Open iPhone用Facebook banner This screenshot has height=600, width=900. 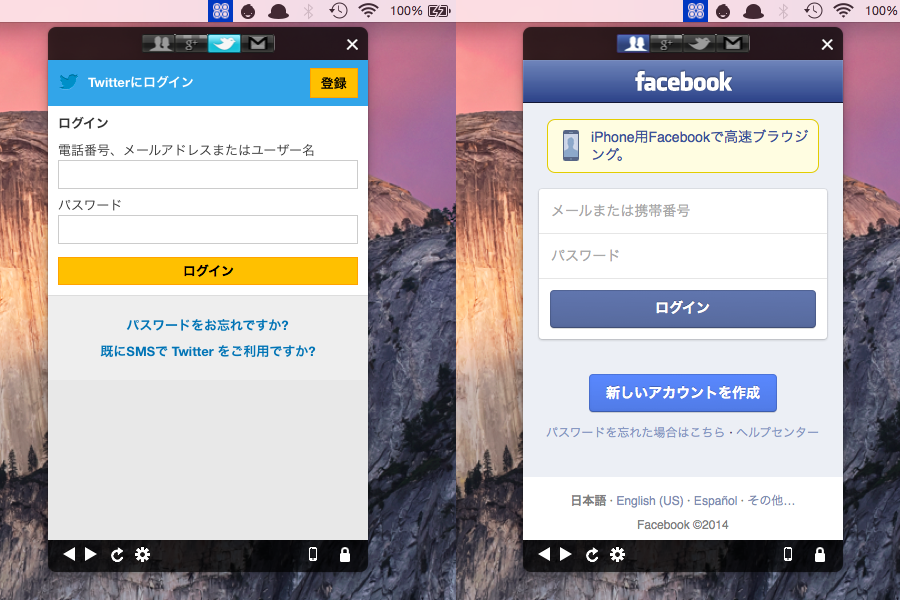tap(683, 146)
